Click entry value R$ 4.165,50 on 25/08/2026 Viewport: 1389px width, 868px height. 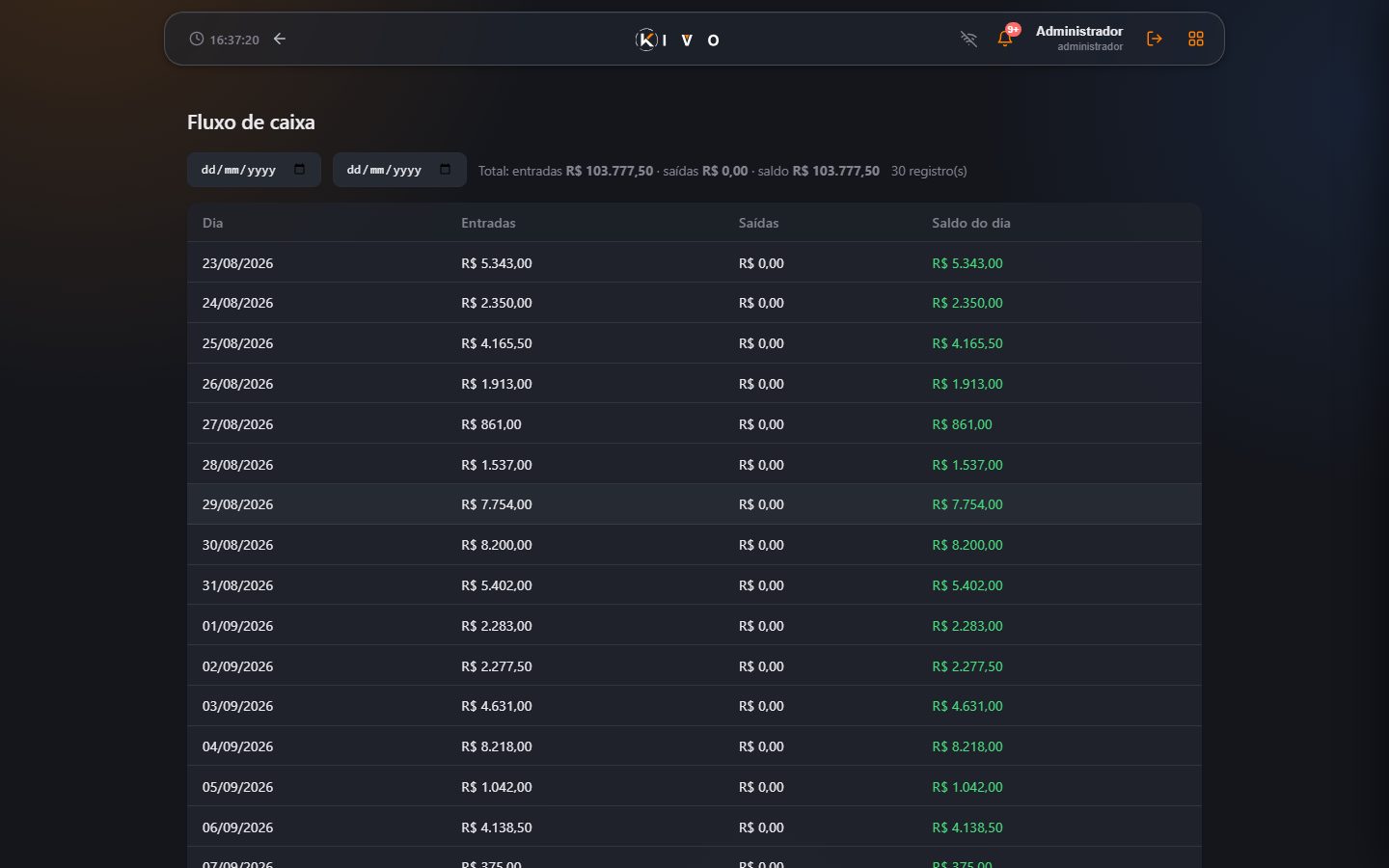496,343
